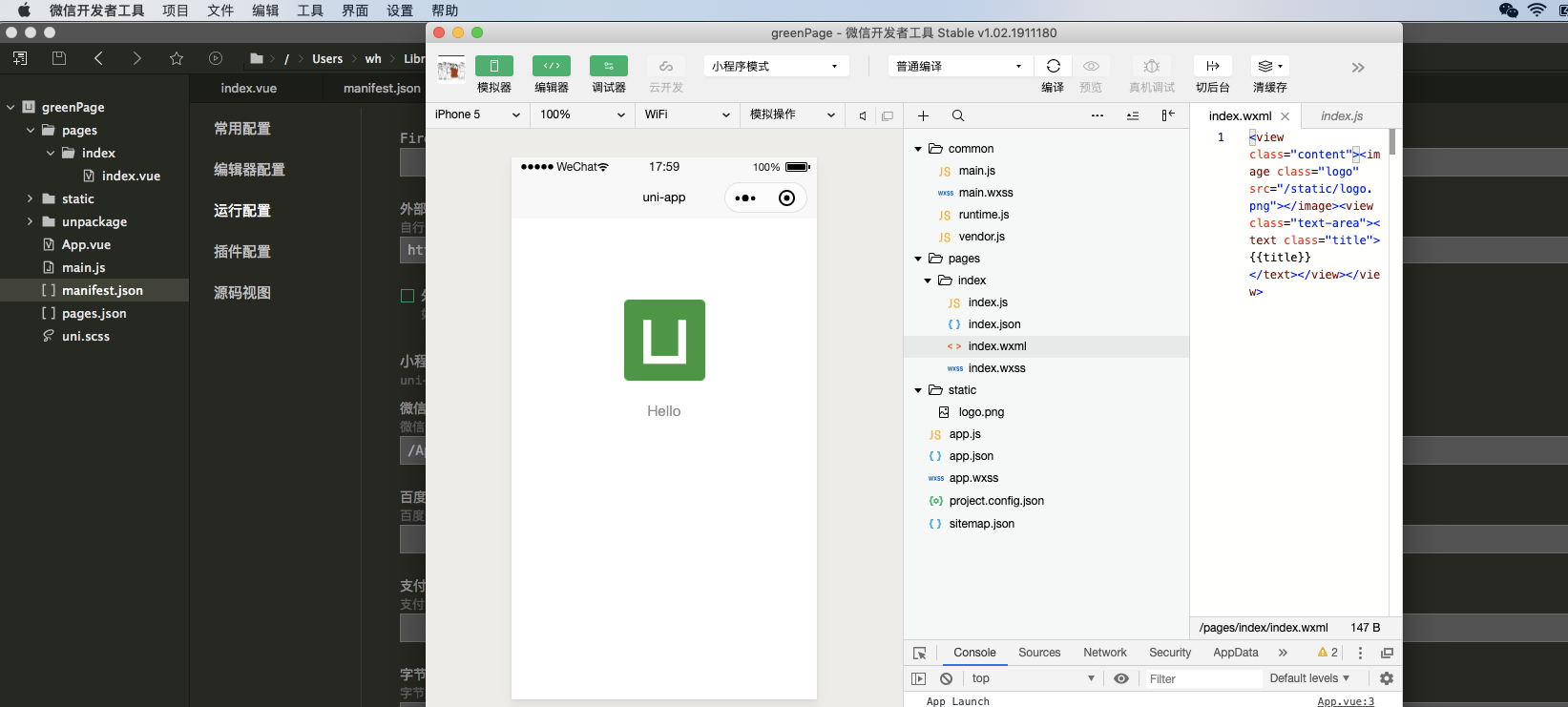Expand the unpackage folder in HBuilderX

pyautogui.click(x=30, y=221)
